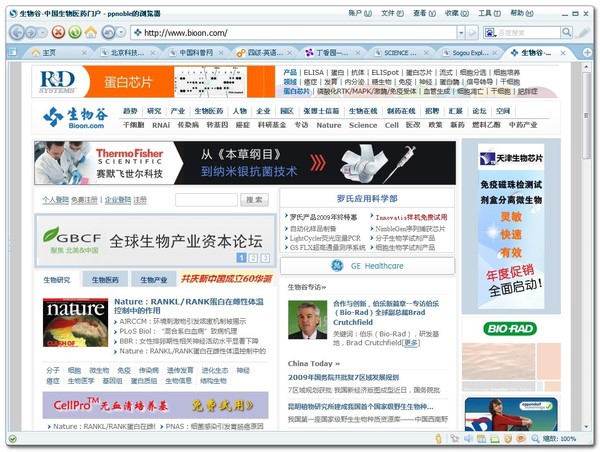Viewport: 600px width, 452px height.
Task: Click the 生物谷 Bioon.com logo
Action: coord(75,117)
